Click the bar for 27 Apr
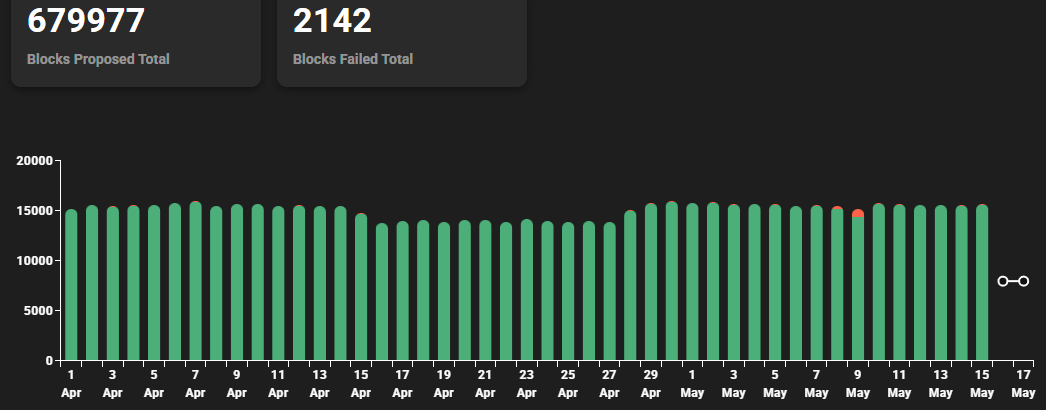1046x410 pixels. coord(609,292)
